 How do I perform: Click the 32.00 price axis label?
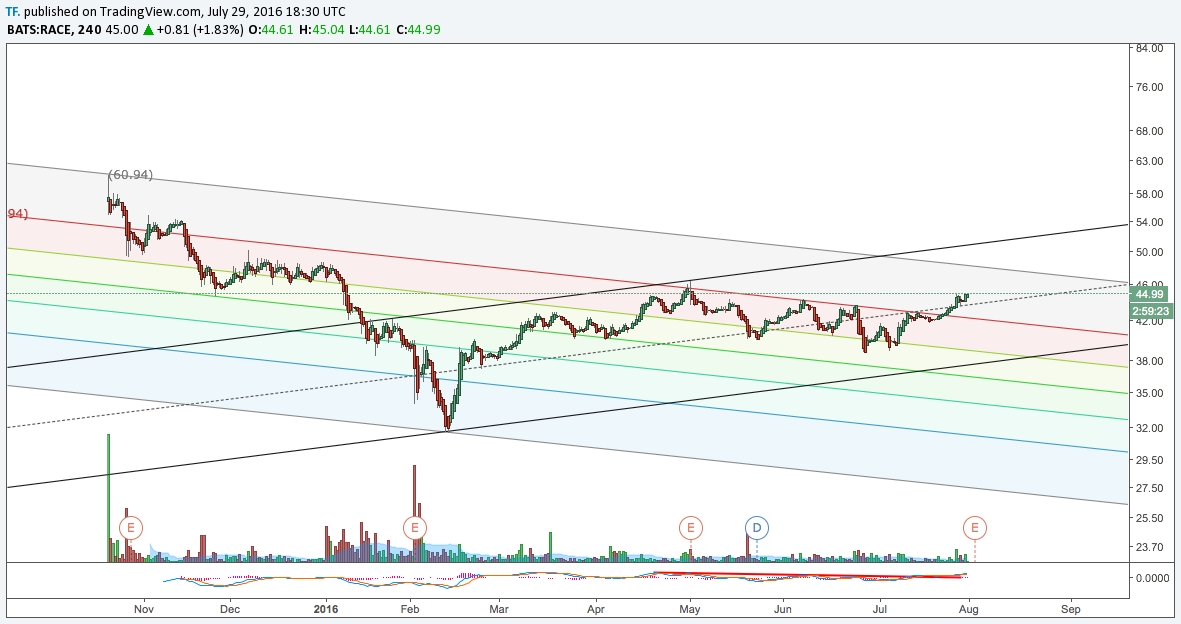tap(1149, 428)
